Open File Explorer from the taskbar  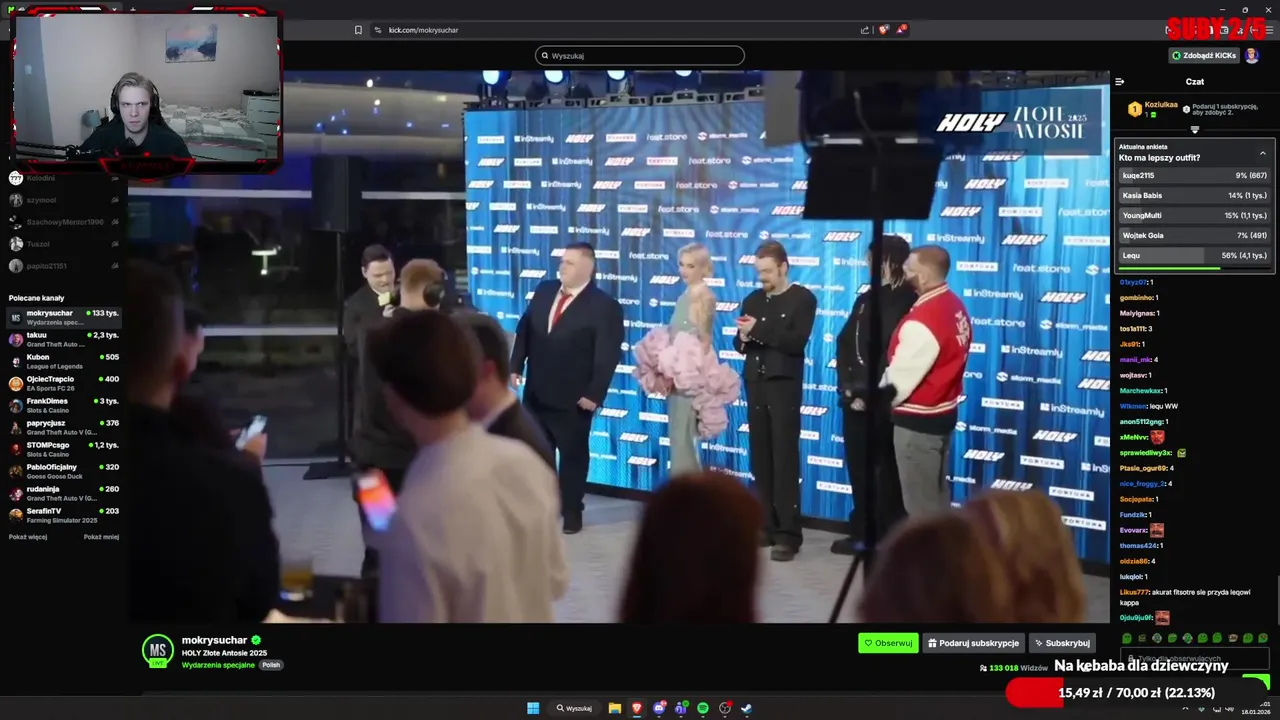[x=615, y=708]
